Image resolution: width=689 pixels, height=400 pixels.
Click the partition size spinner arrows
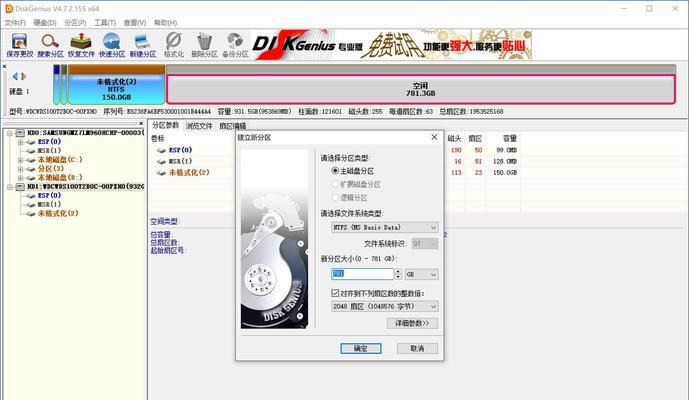click(x=398, y=274)
